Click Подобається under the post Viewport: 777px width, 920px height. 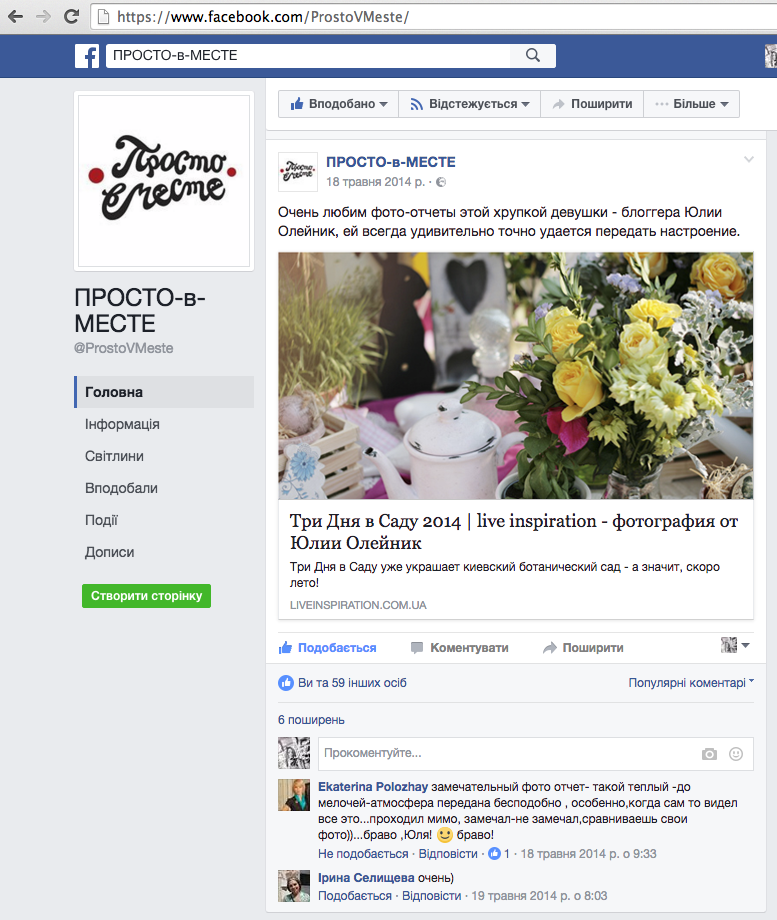[x=327, y=648]
